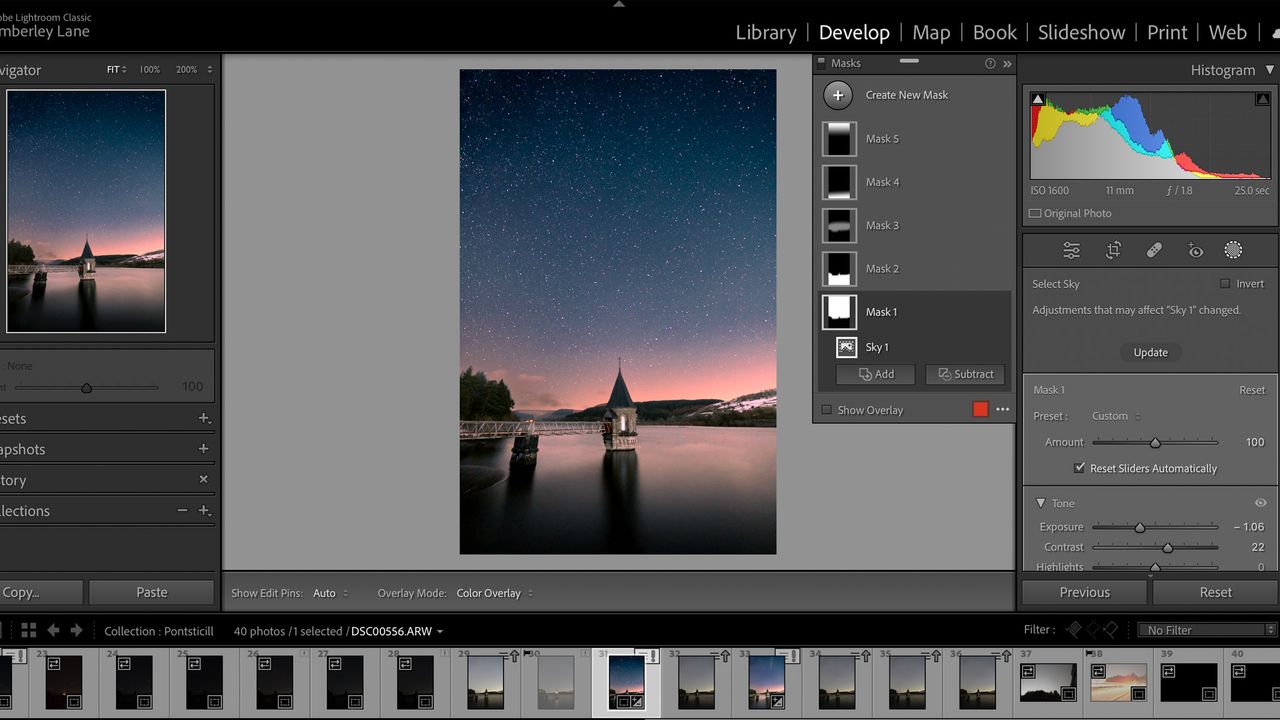This screenshot has height=720, width=1280.
Task: Remove collection with minus icon
Action: pos(182,510)
